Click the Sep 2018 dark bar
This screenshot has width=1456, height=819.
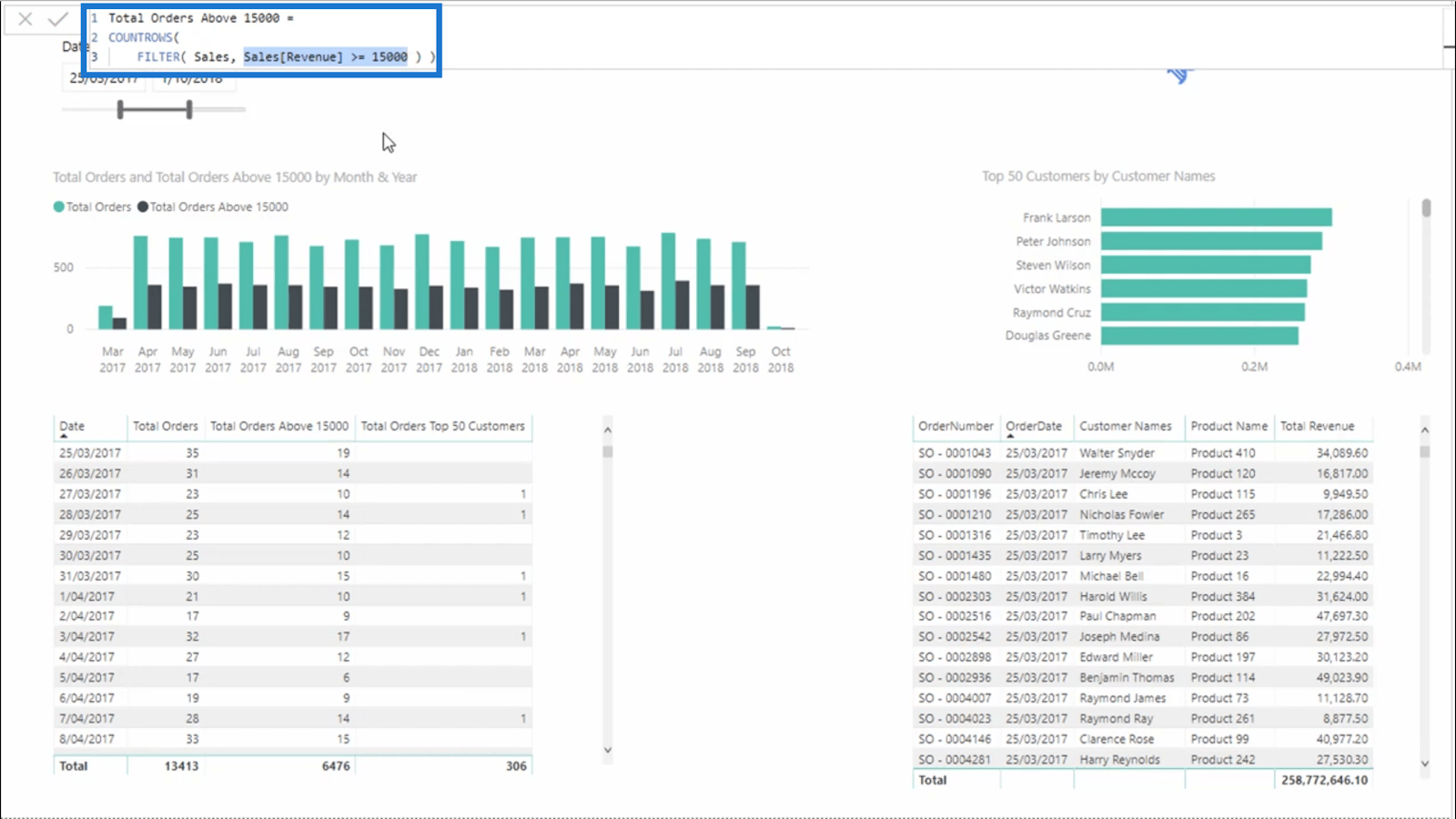click(x=753, y=308)
